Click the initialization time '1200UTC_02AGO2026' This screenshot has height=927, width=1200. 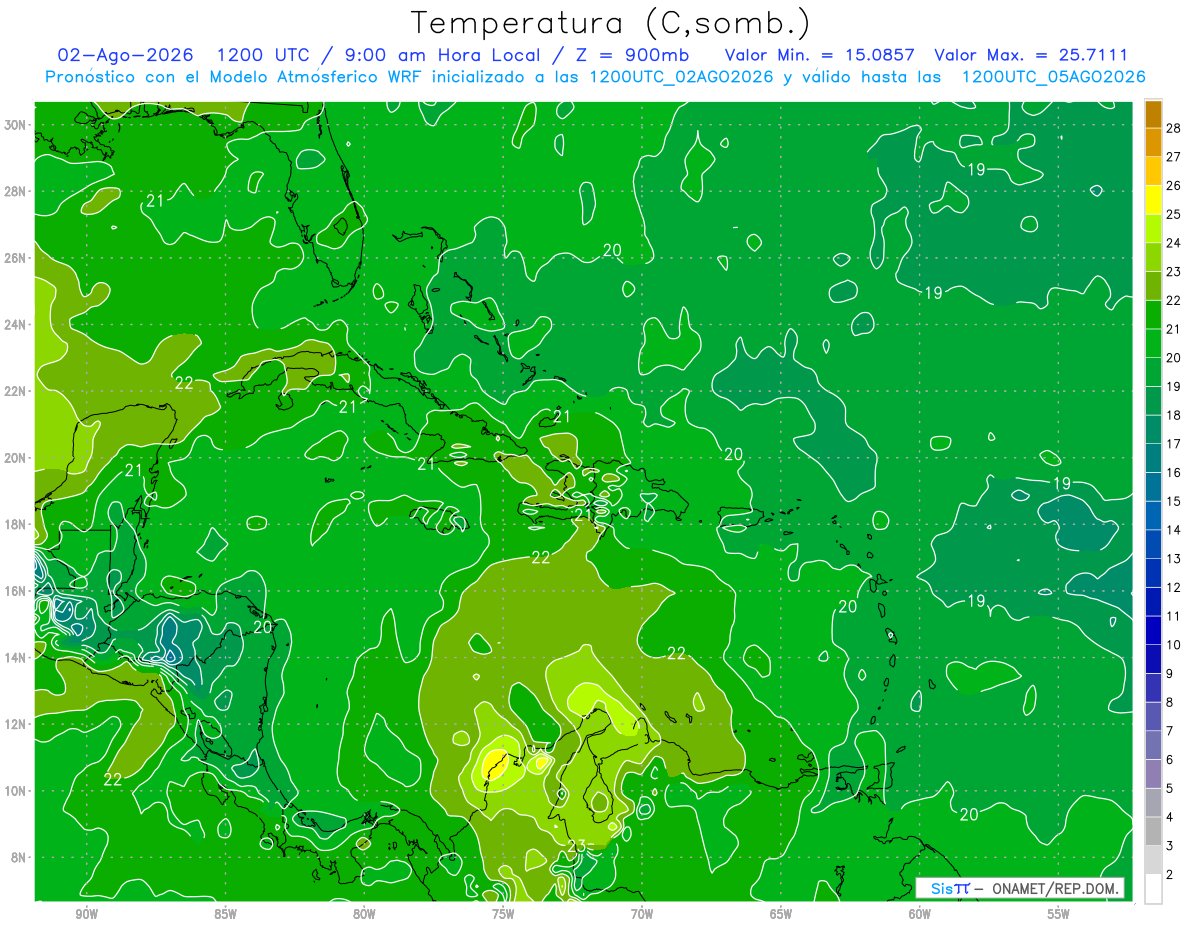(681, 77)
